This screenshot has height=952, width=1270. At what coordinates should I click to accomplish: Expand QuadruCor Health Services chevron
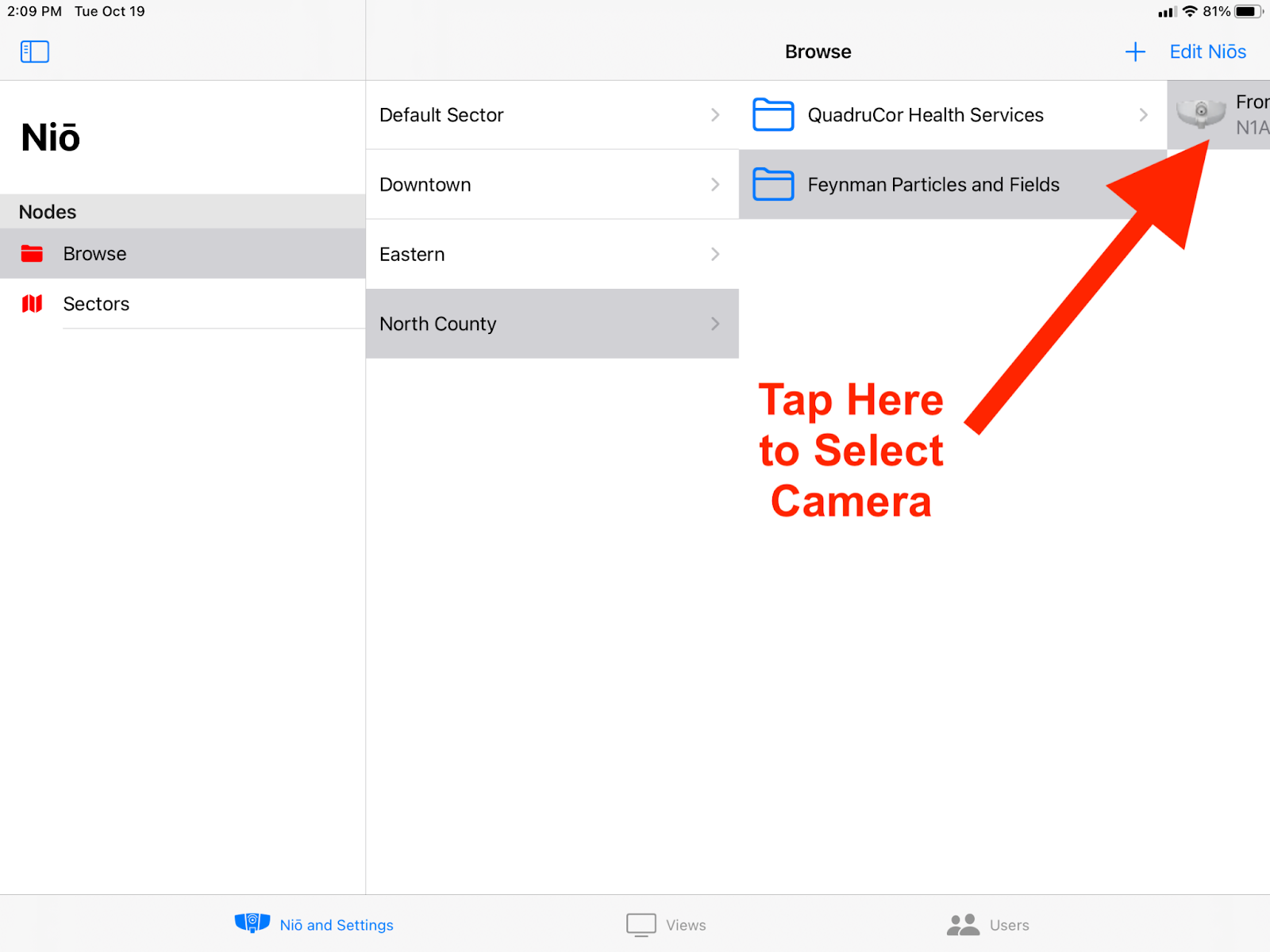click(1143, 115)
